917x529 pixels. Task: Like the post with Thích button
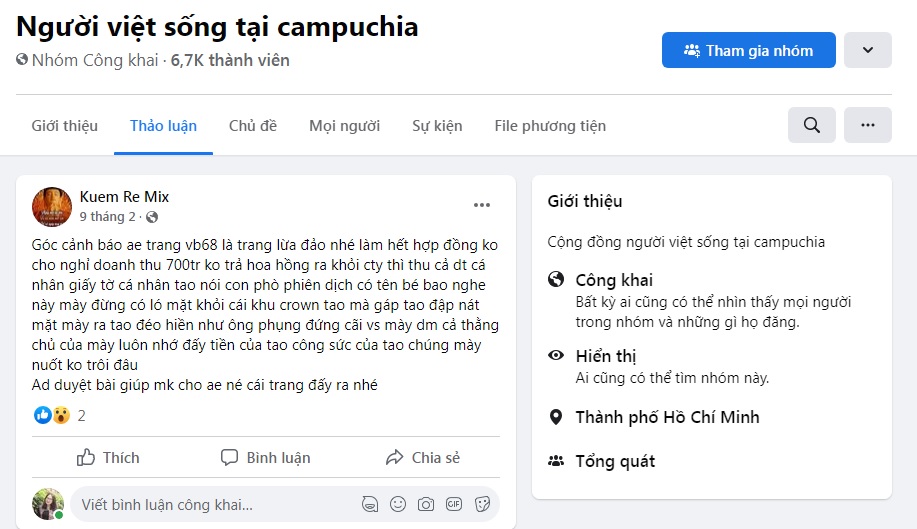click(x=108, y=458)
